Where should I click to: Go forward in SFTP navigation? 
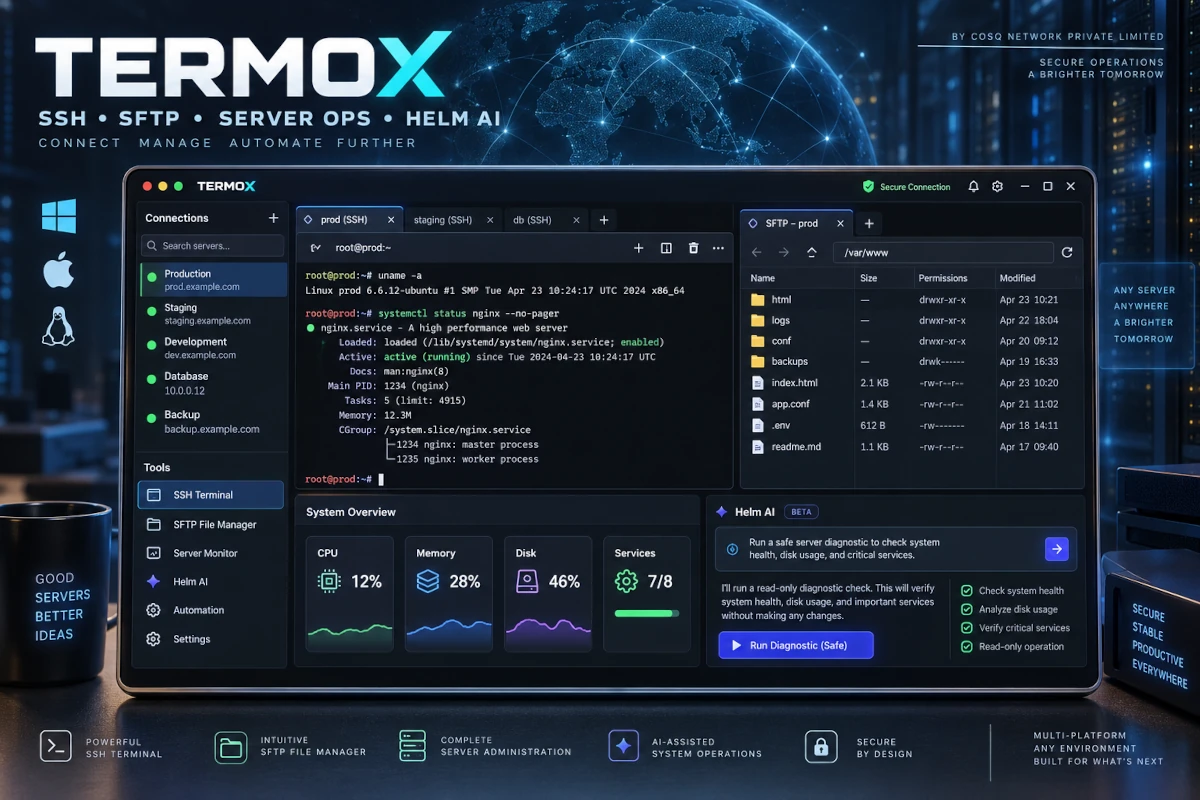[x=784, y=253]
